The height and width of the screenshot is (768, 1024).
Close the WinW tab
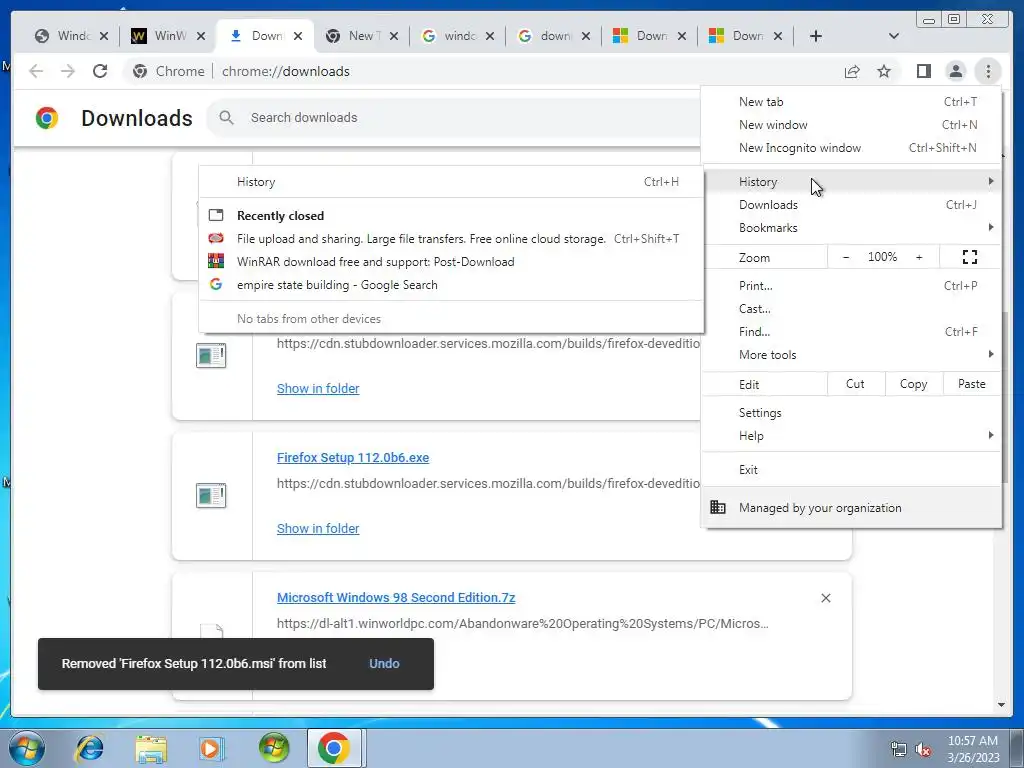(x=201, y=36)
